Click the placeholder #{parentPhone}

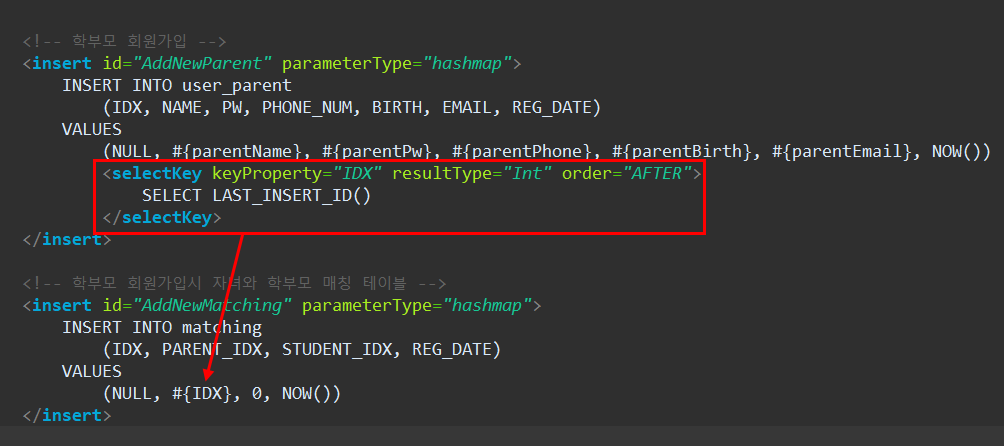521,152
